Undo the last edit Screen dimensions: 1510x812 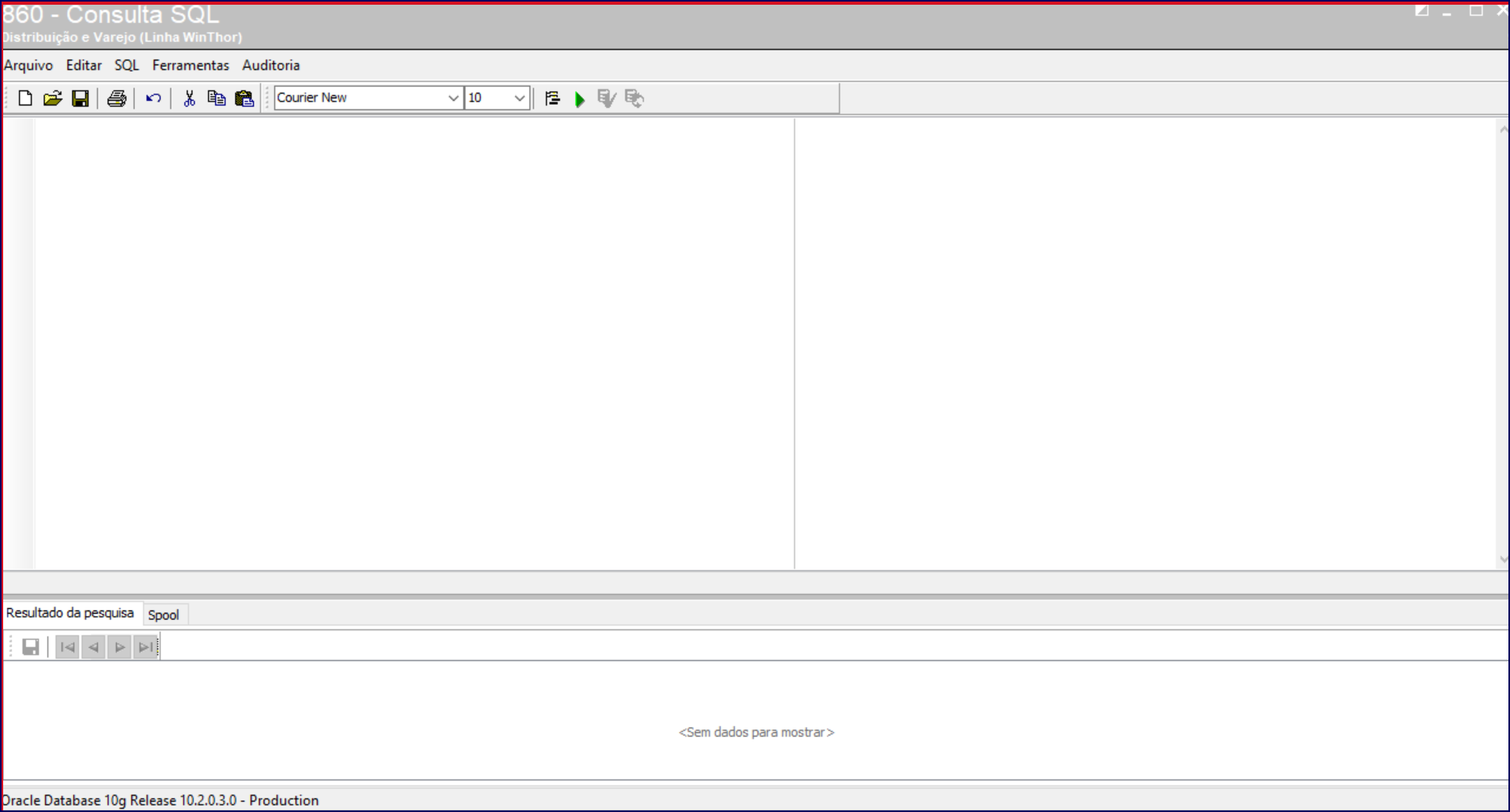point(154,98)
